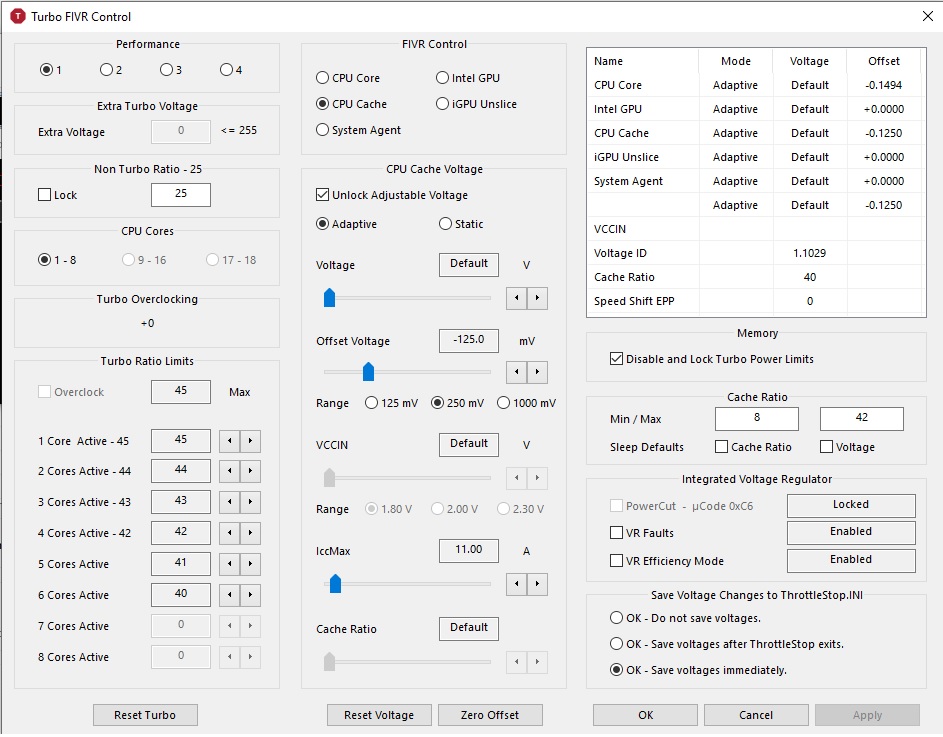Click the Voltage slider left arrow
The width and height of the screenshot is (943, 737).
(517, 298)
